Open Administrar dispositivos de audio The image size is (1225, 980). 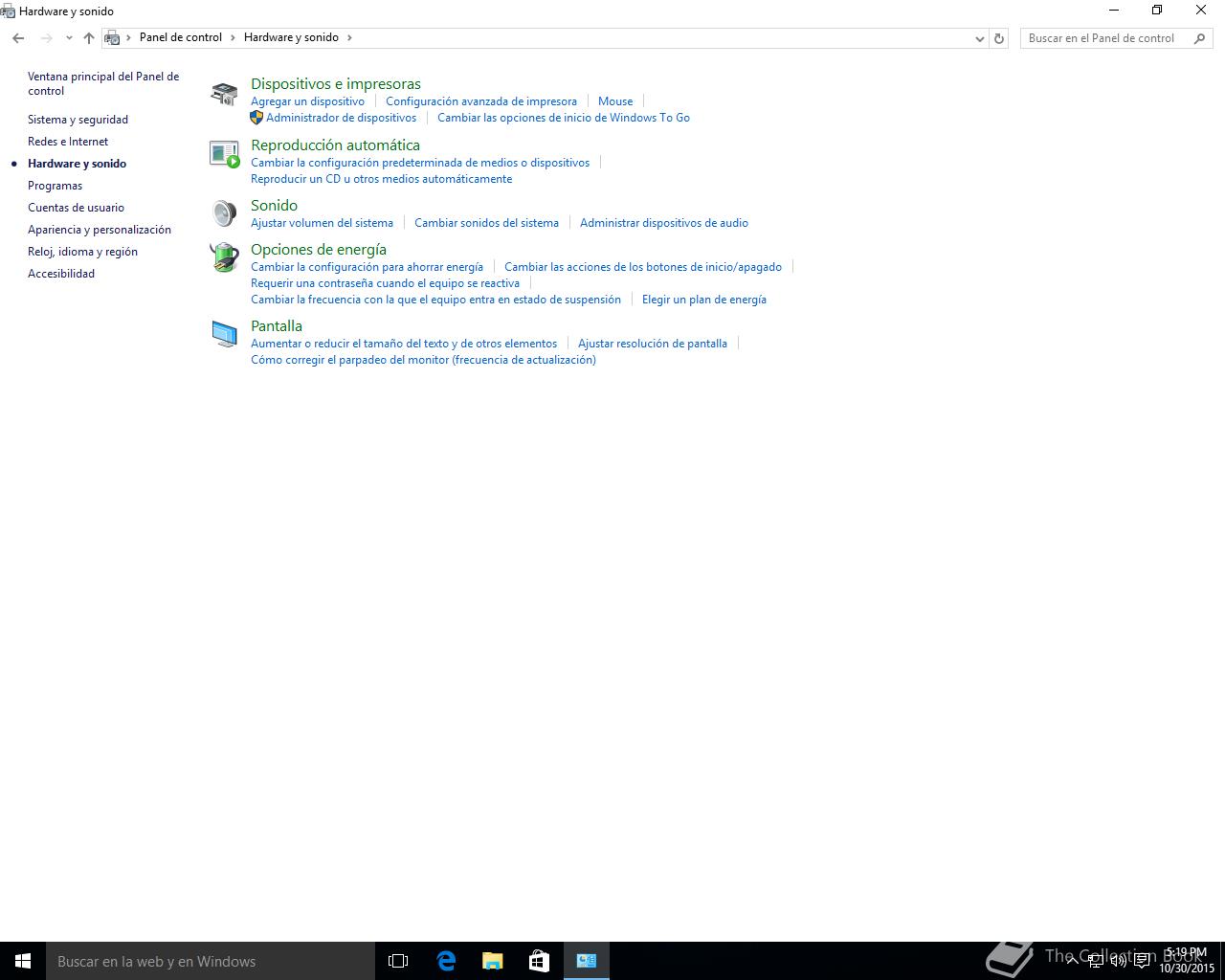pyautogui.click(x=664, y=223)
